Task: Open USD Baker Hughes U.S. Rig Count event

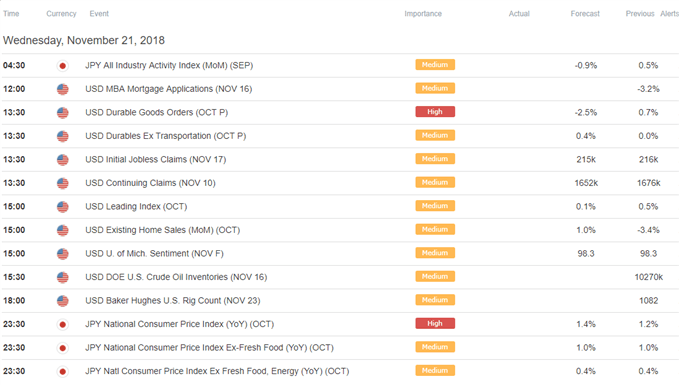Action: coord(172,301)
